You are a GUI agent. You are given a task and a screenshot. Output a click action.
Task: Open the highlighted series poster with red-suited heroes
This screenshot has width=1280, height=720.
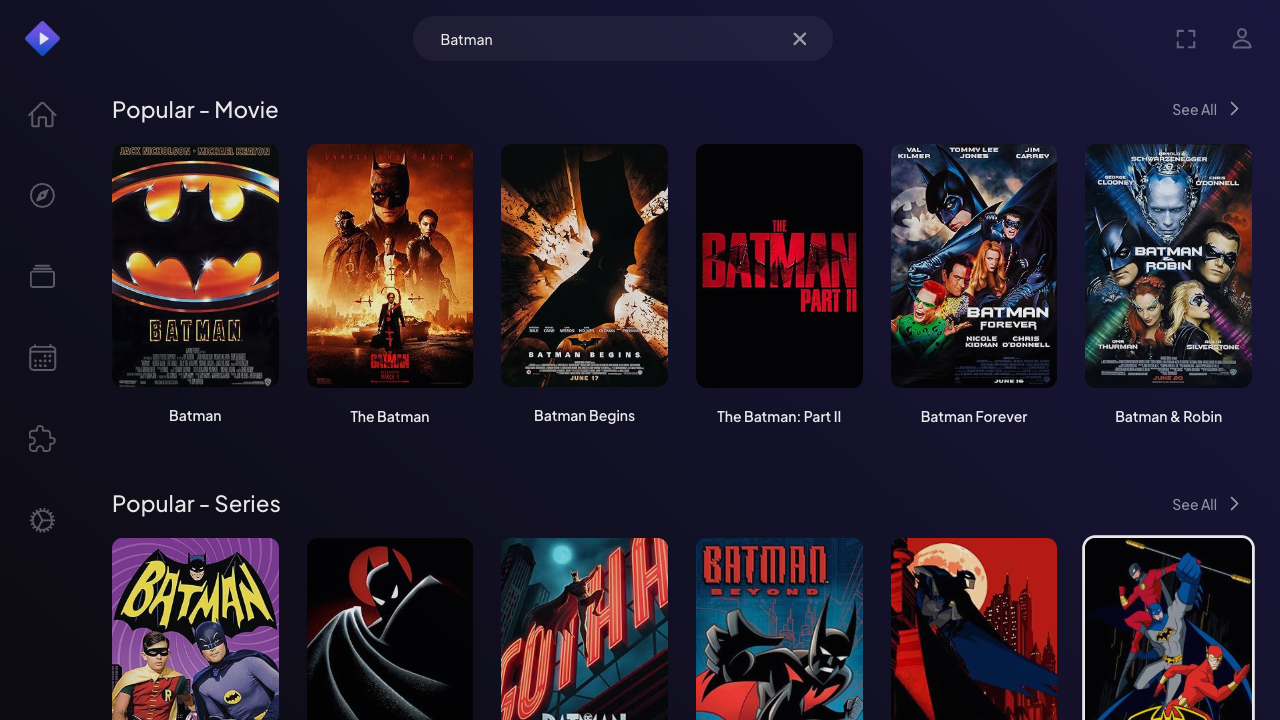1168,629
